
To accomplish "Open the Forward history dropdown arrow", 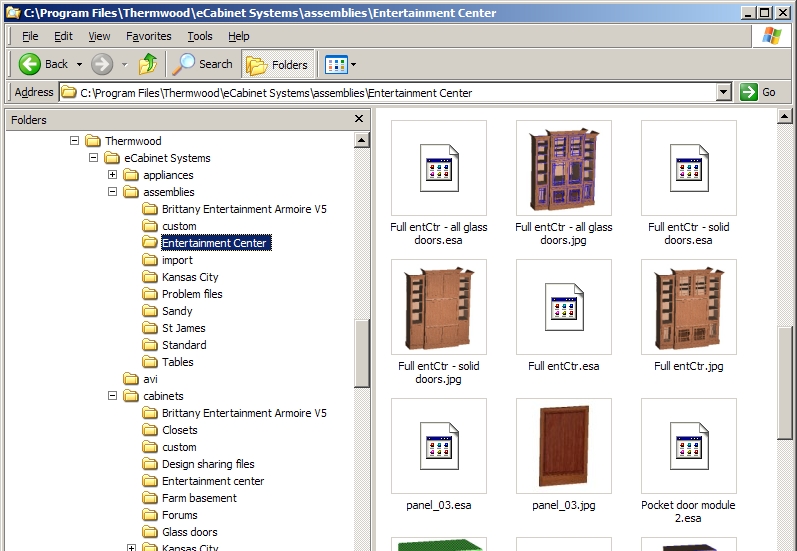I will pos(125,65).
